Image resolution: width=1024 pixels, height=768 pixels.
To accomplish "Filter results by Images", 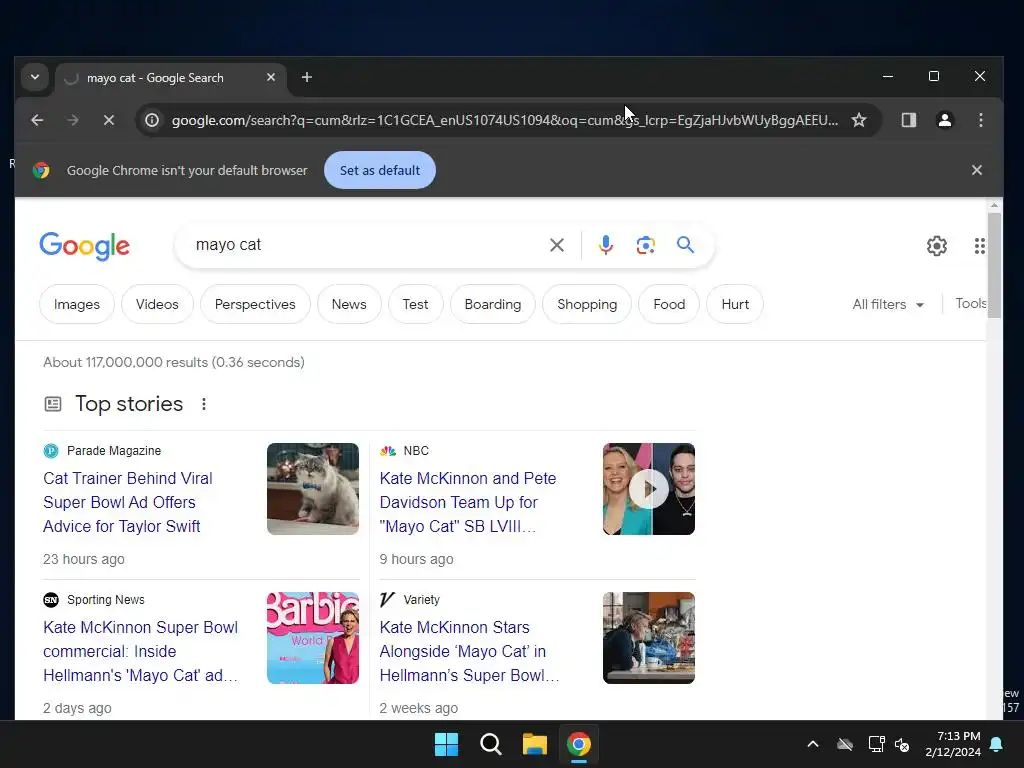I will [77, 304].
